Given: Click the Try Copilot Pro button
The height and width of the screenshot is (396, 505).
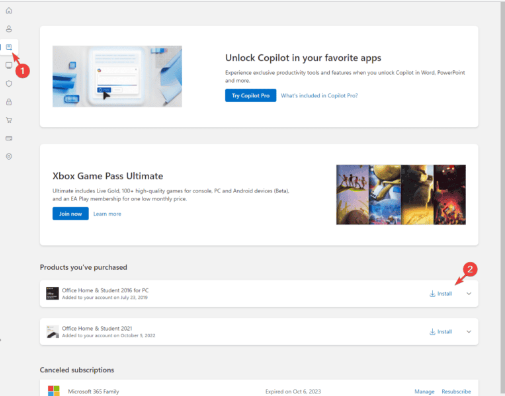Looking at the screenshot, I should [251, 95].
